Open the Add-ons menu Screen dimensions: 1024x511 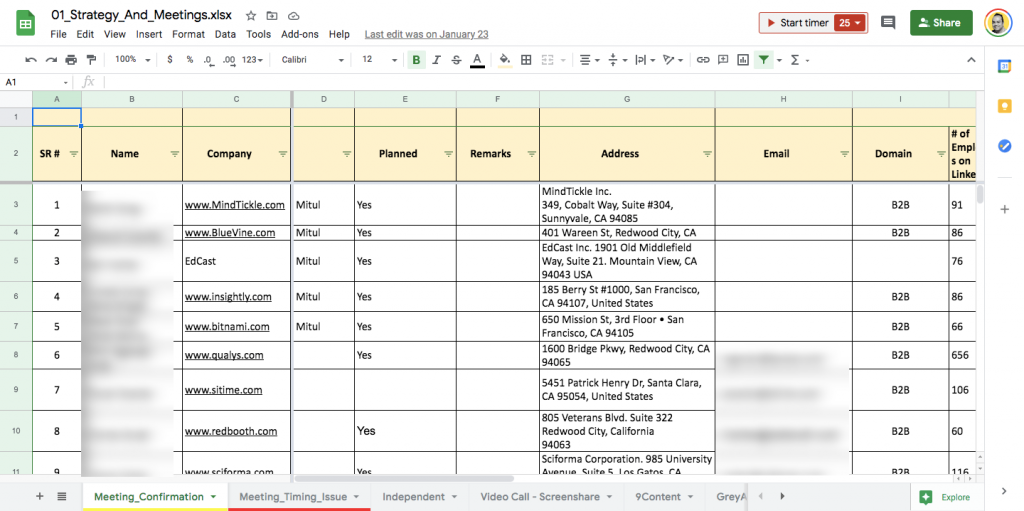(300, 35)
